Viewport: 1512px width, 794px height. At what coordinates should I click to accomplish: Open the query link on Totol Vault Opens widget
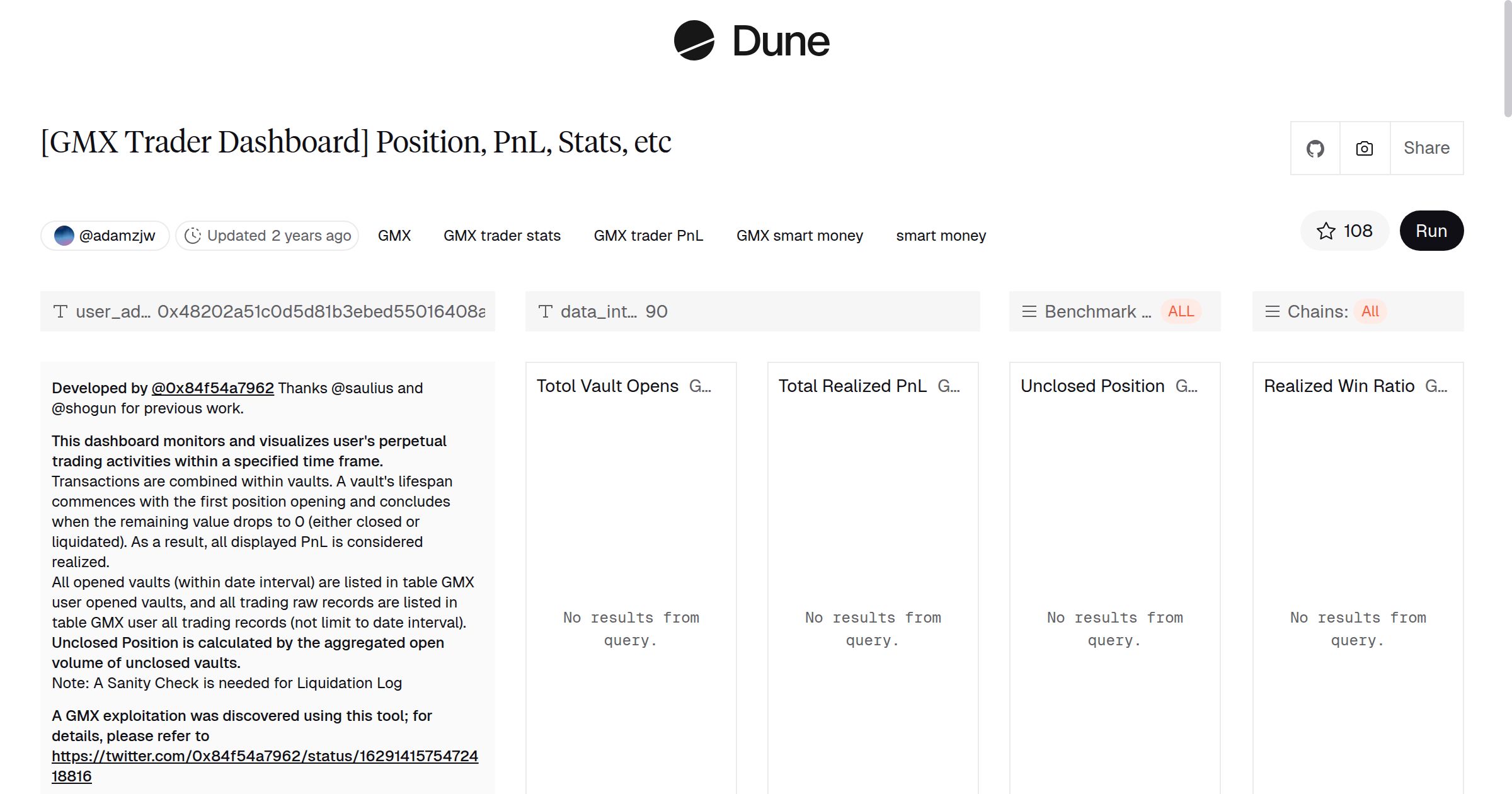(x=699, y=386)
